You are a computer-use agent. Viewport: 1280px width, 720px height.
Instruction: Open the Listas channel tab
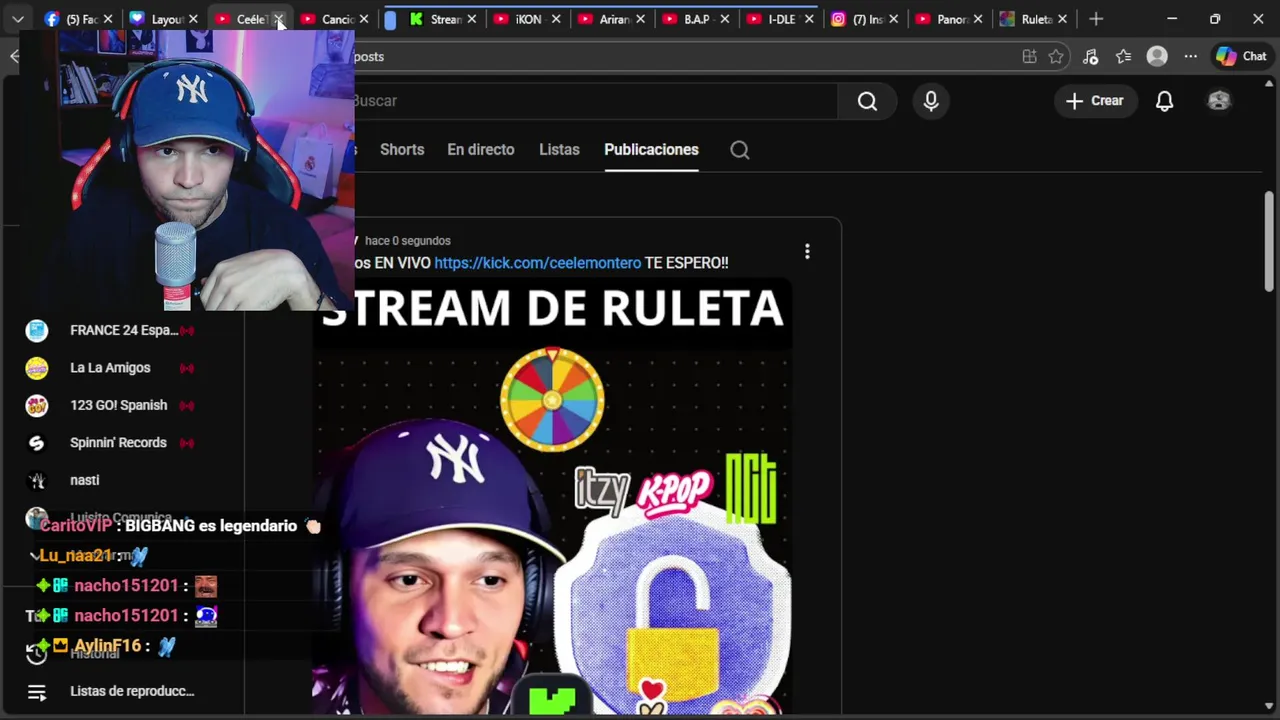(x=559, y=150)
